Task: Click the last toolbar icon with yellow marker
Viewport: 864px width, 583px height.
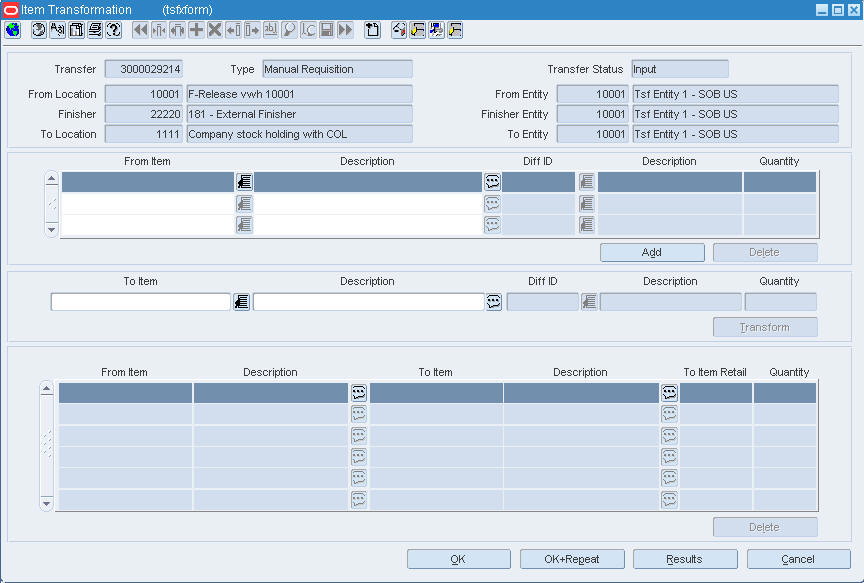Action: (455, 30)
